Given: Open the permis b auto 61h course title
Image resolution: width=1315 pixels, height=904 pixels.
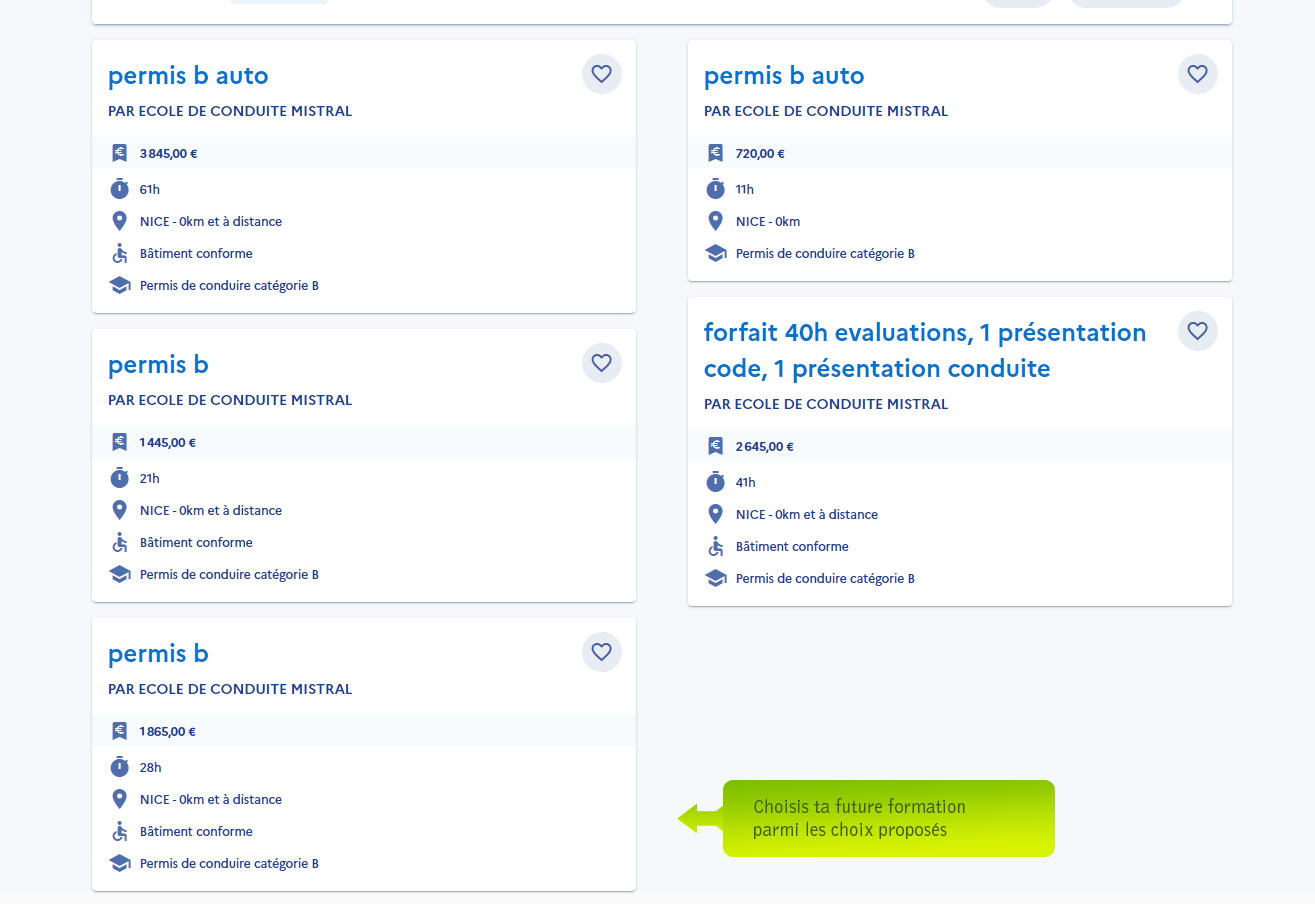Looking at the screenshot, I should point(188,76).
